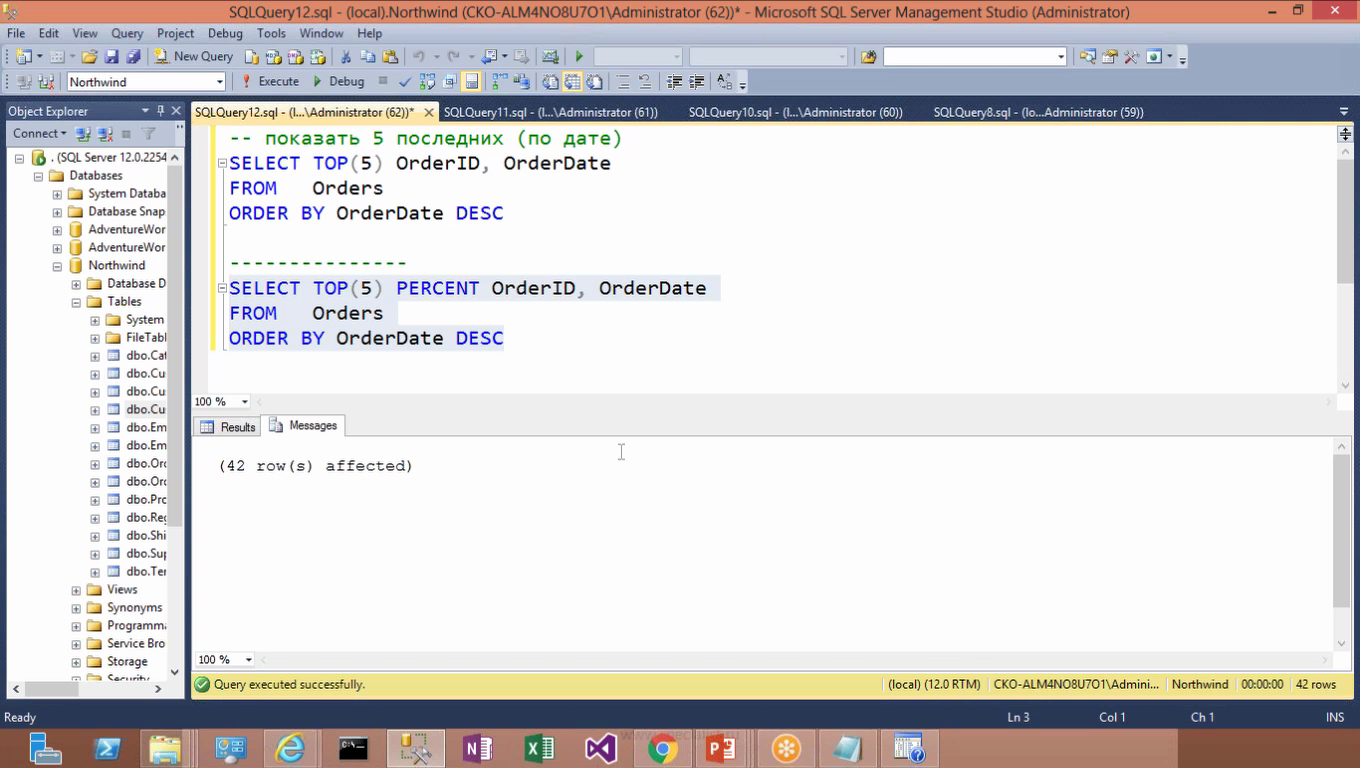The height and width of the screenshot is (768, 1360).
Task: Open the Connect dropdown in Object Explorer
Action: (x=39, y=133)
